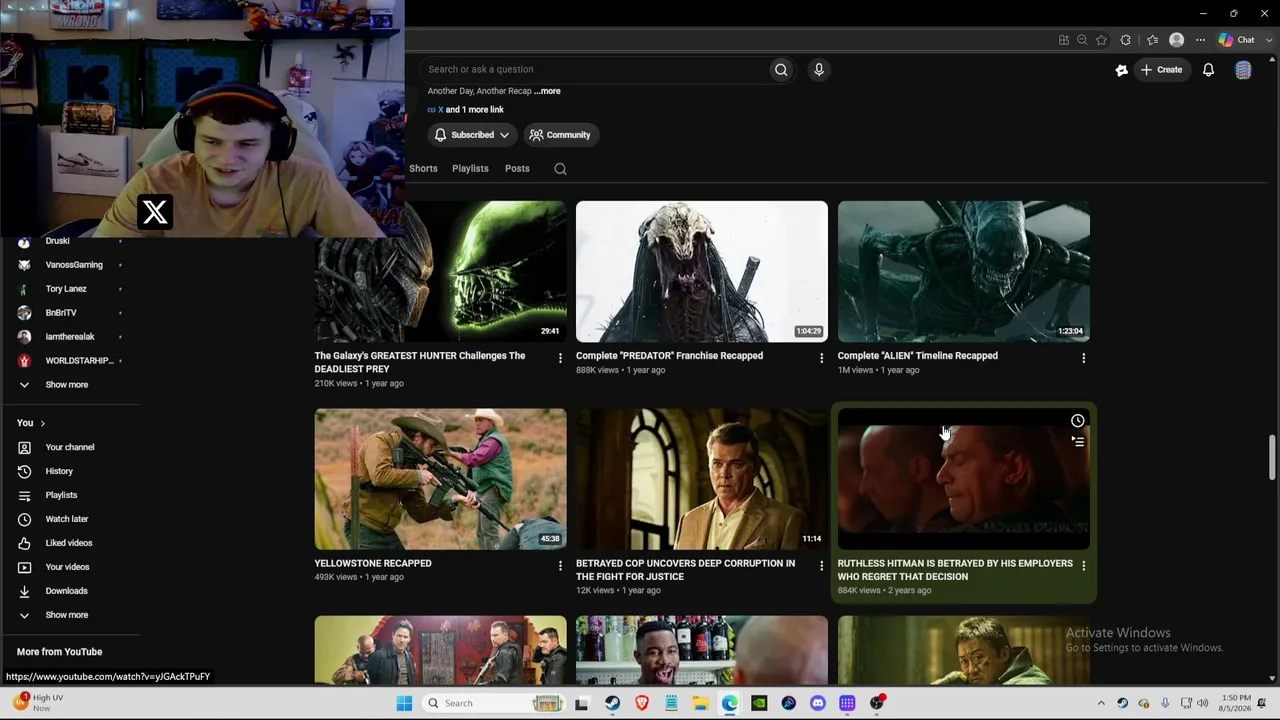Open the taskbar volume control icon

pyautogui.click(x=1202, y=703)
